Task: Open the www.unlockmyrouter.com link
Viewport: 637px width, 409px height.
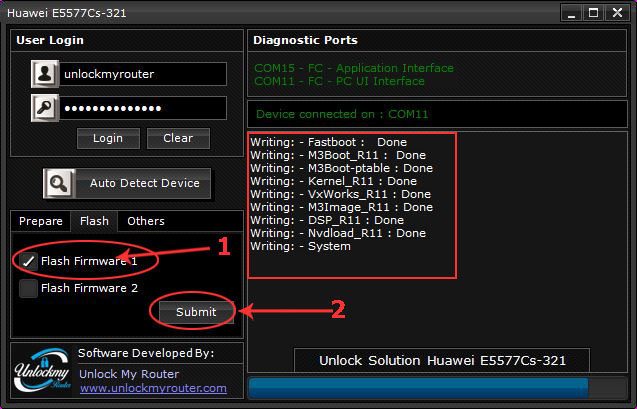Action: [152, 388]
